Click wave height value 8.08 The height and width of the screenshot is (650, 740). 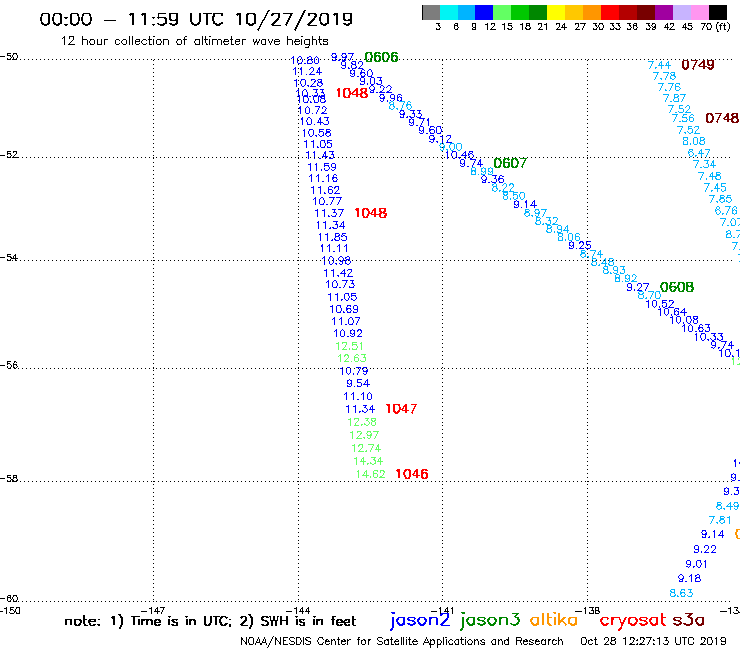pyautogui.click(x=693, y=141)
